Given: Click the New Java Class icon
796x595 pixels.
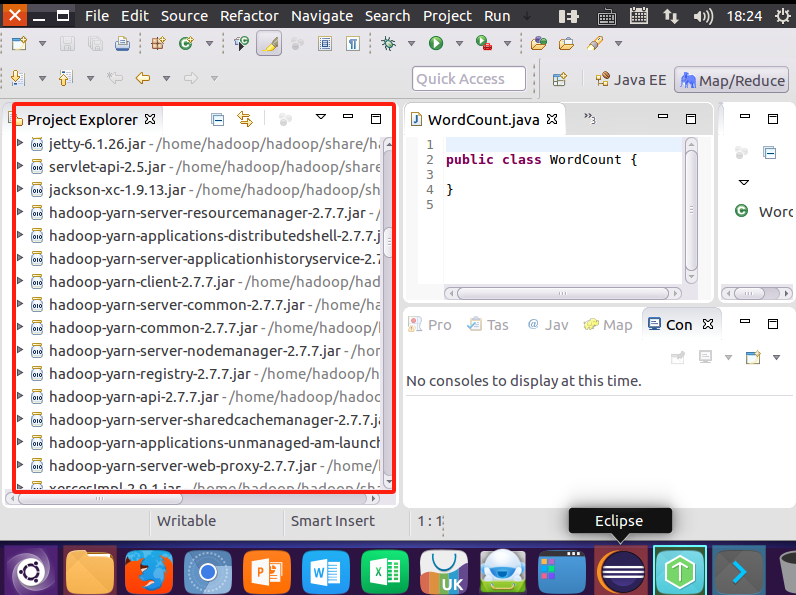Looking at the screenshot, I should 186,44.
